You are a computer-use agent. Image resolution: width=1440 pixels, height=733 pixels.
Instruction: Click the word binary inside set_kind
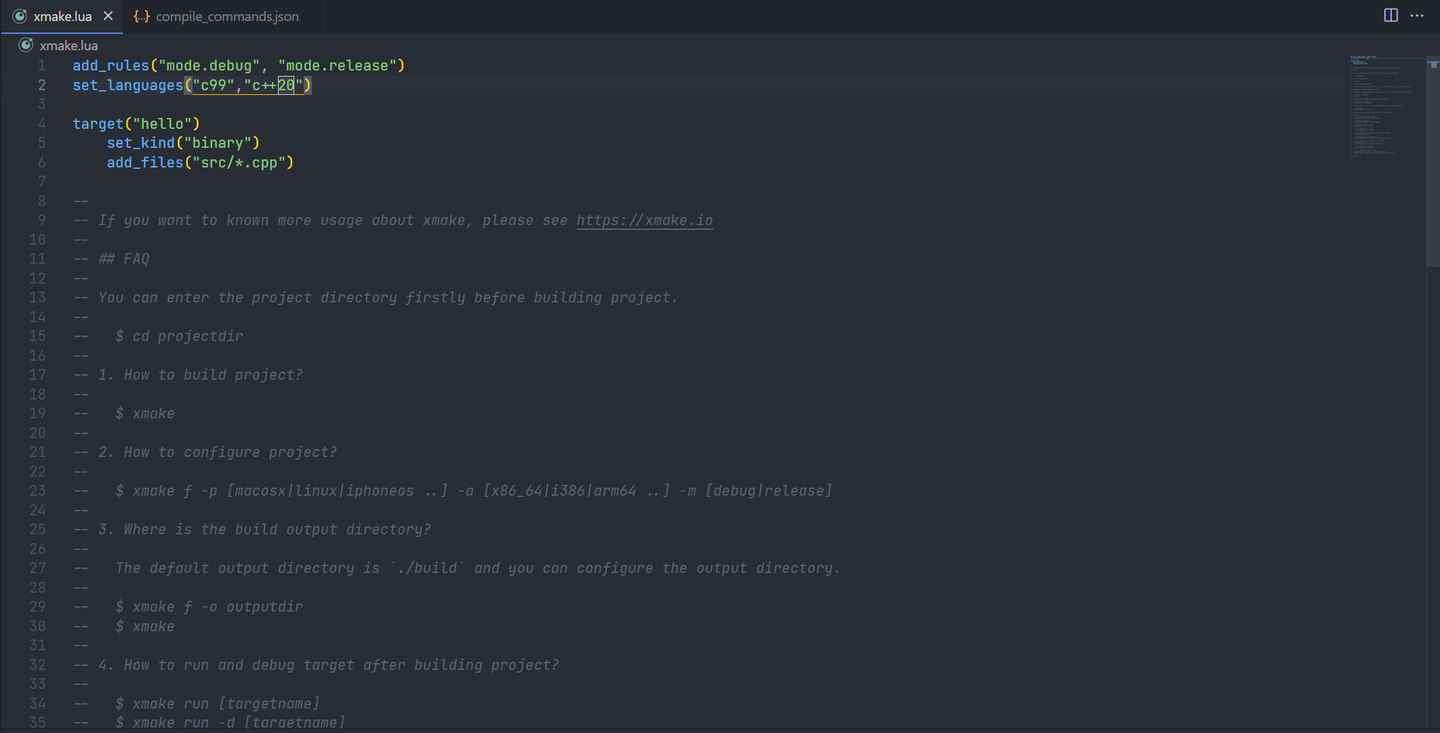coord(218,142)
